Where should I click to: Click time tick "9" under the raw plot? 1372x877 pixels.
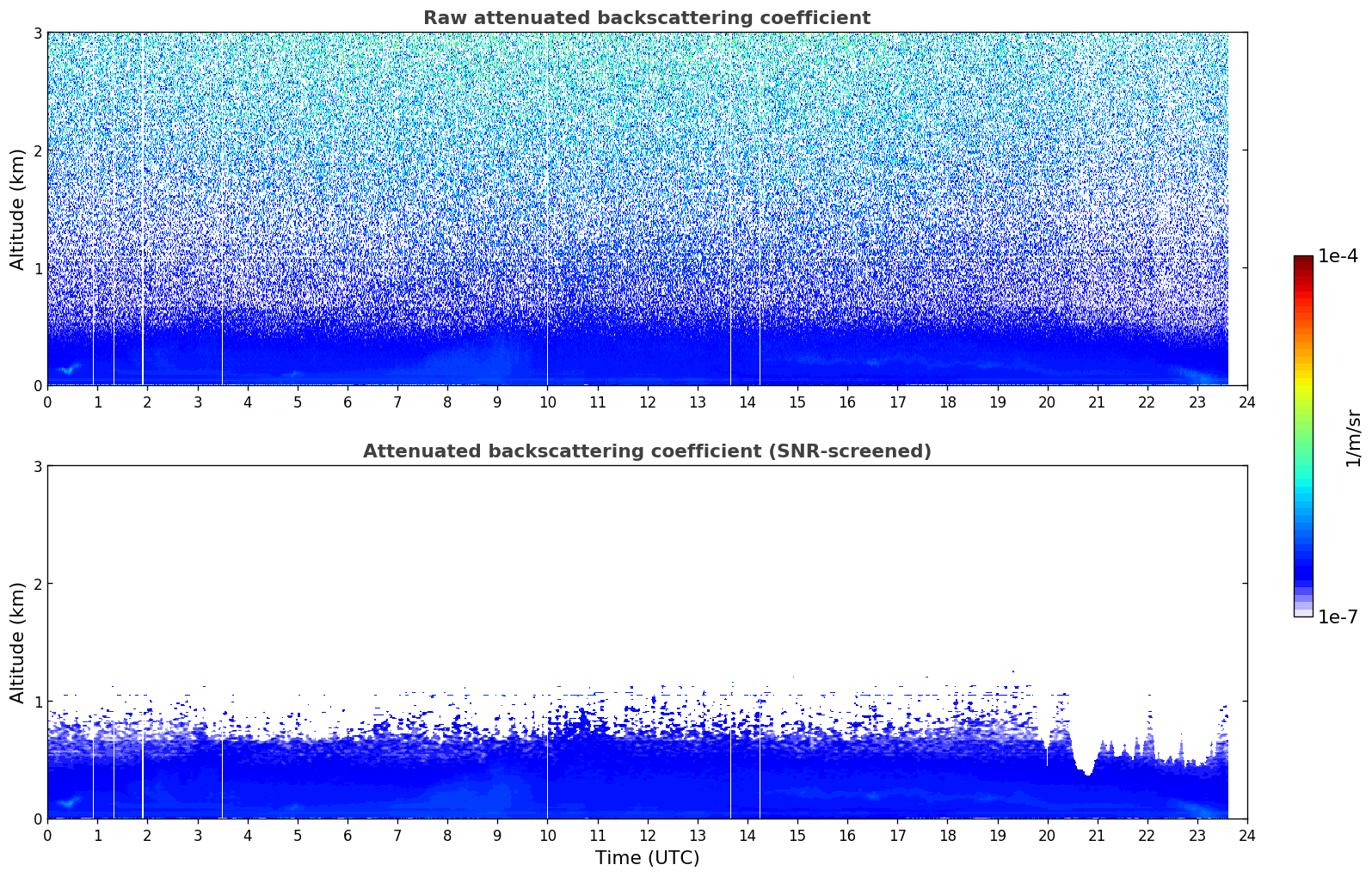click(497, 402)
